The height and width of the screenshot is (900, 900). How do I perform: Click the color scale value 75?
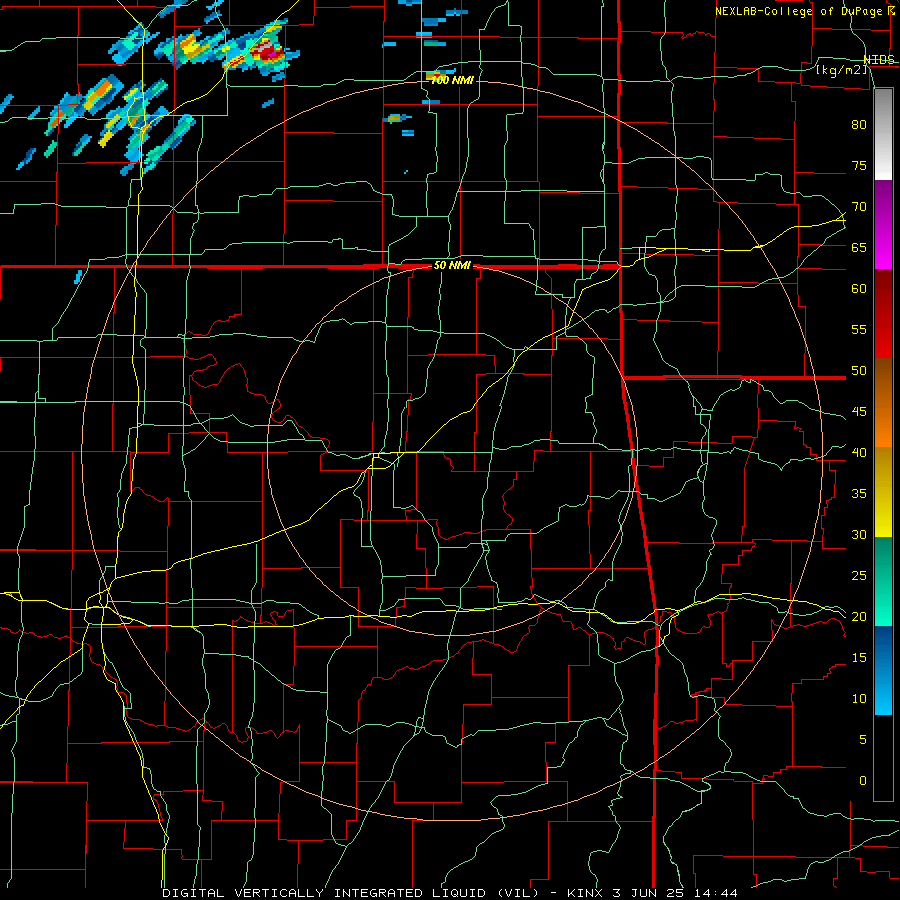tap(859, 165)
